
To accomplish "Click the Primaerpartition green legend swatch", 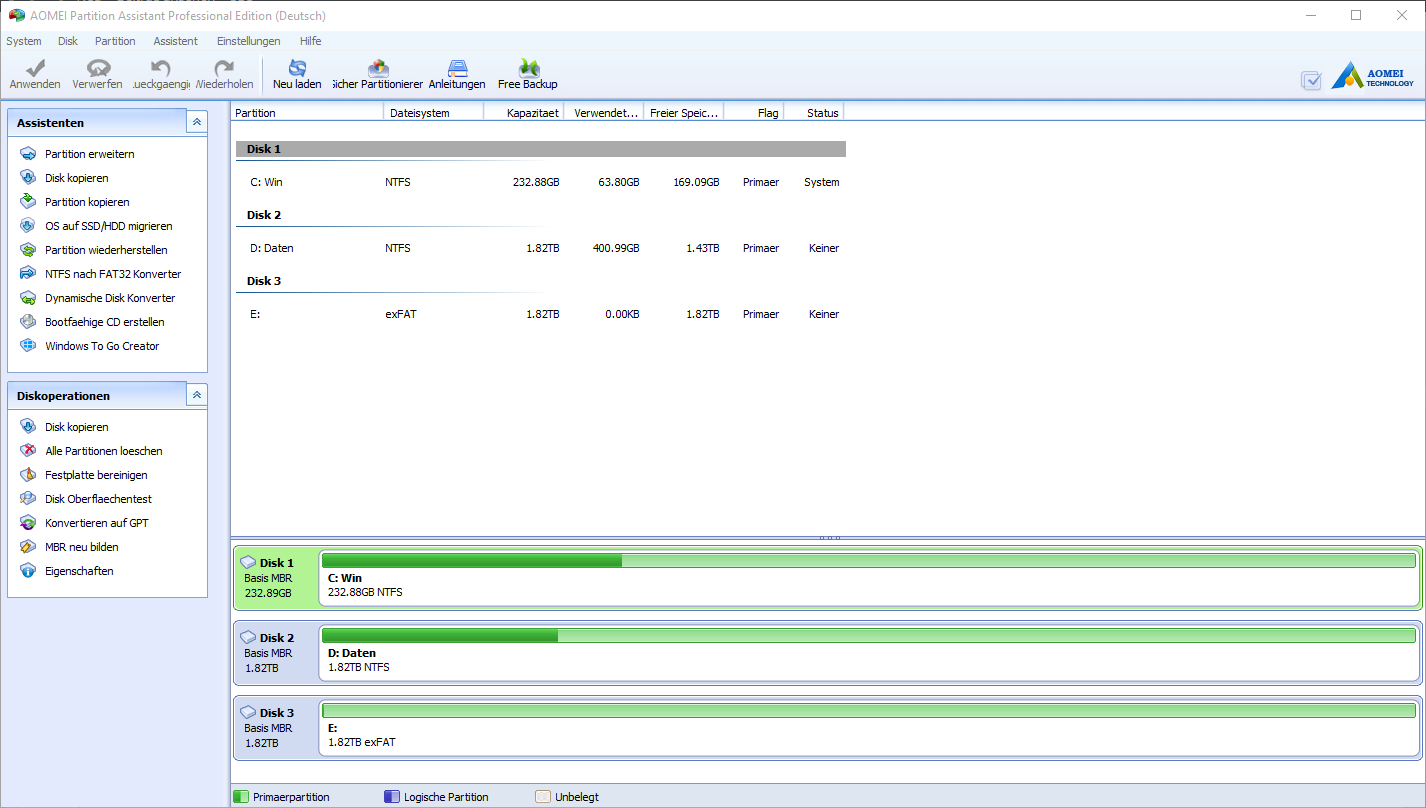I will click(x=241, y=797).
